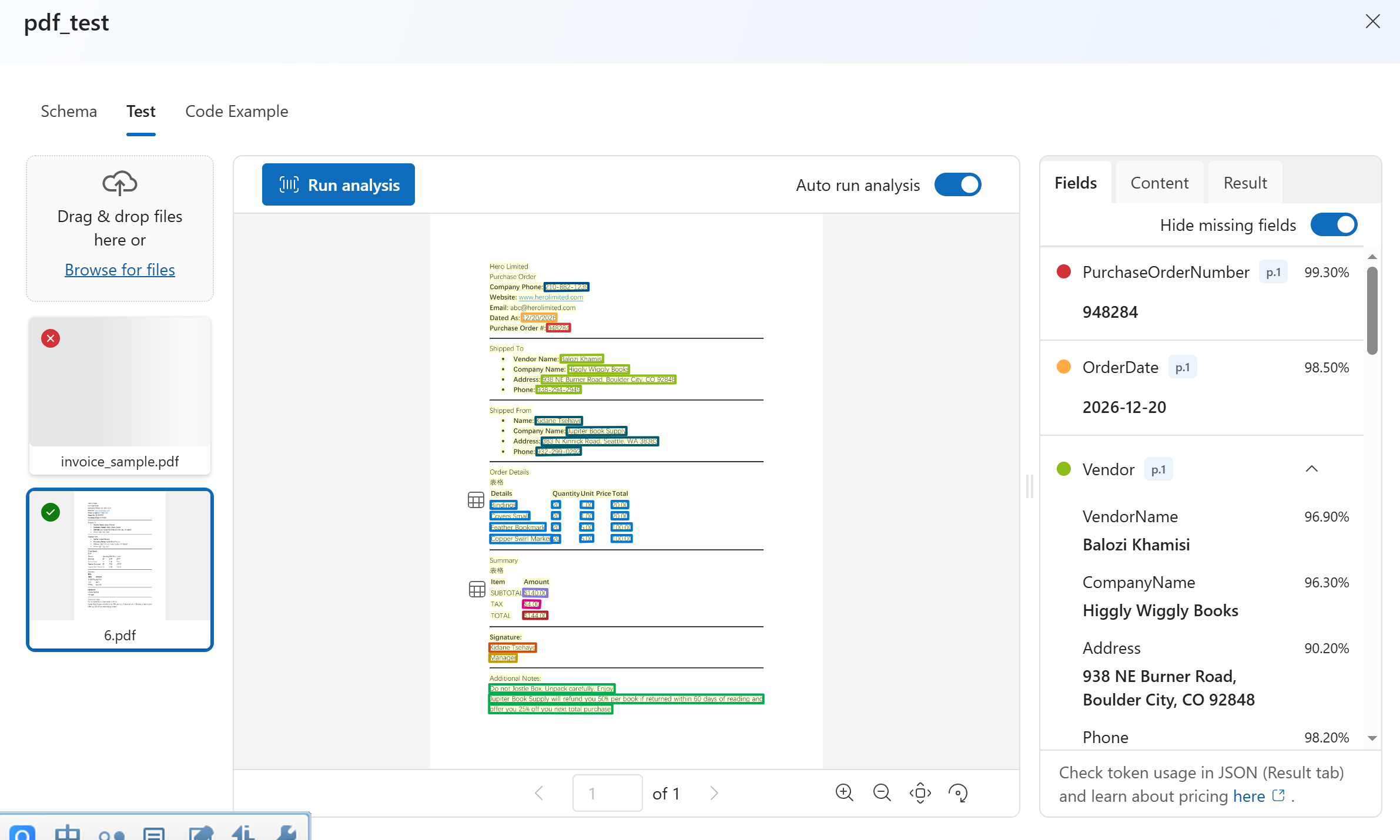
Task: Go to next page arrow
Action: (714, 793)
